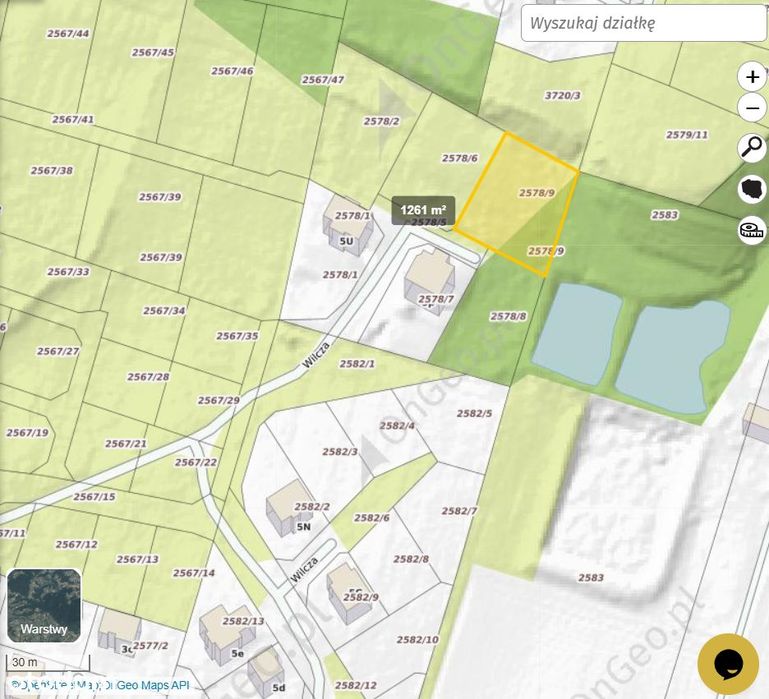Image resolution: width=769 pixels, height=699 pixels.
Task: Select parcel 2578/6 on the map
Action: [460, 158]
